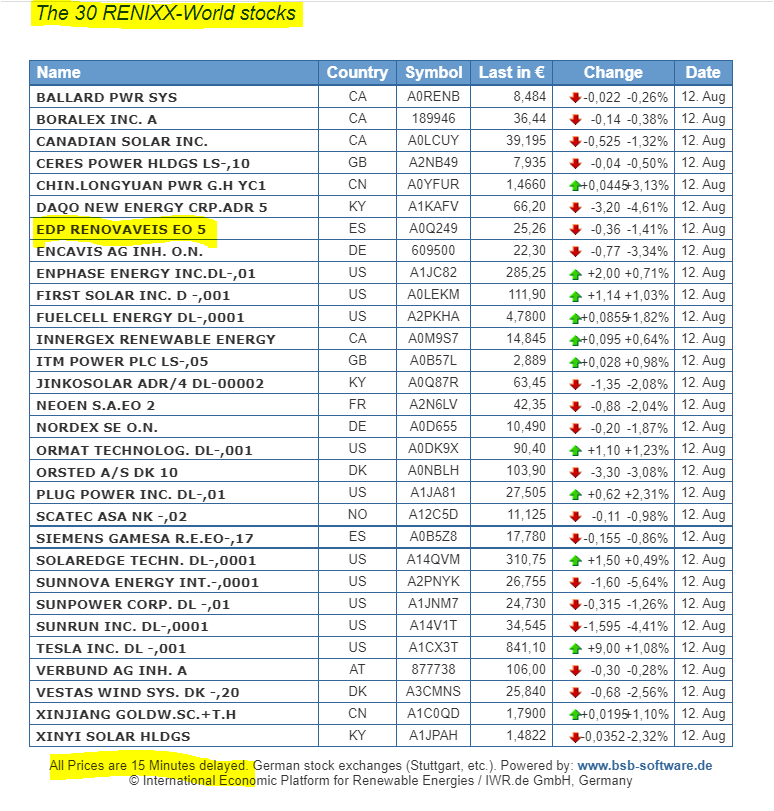Image resolution: width=774 pixels, height=811 pixels.
Task: Click the green up arrow in Ormat row
Action: point(575,450)
